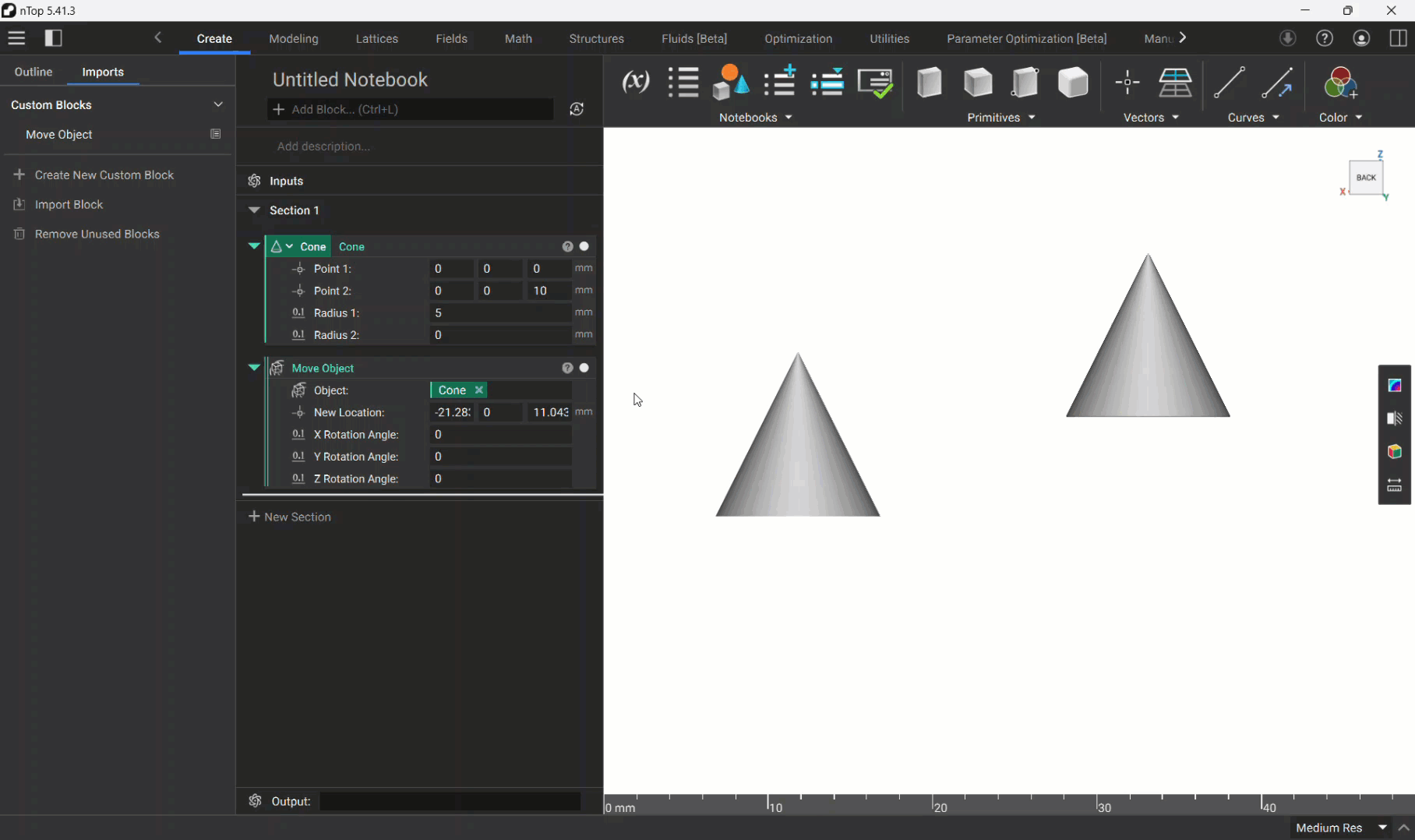
Task: Click the Point vector icon
Action: click(x=1127, y=82)
